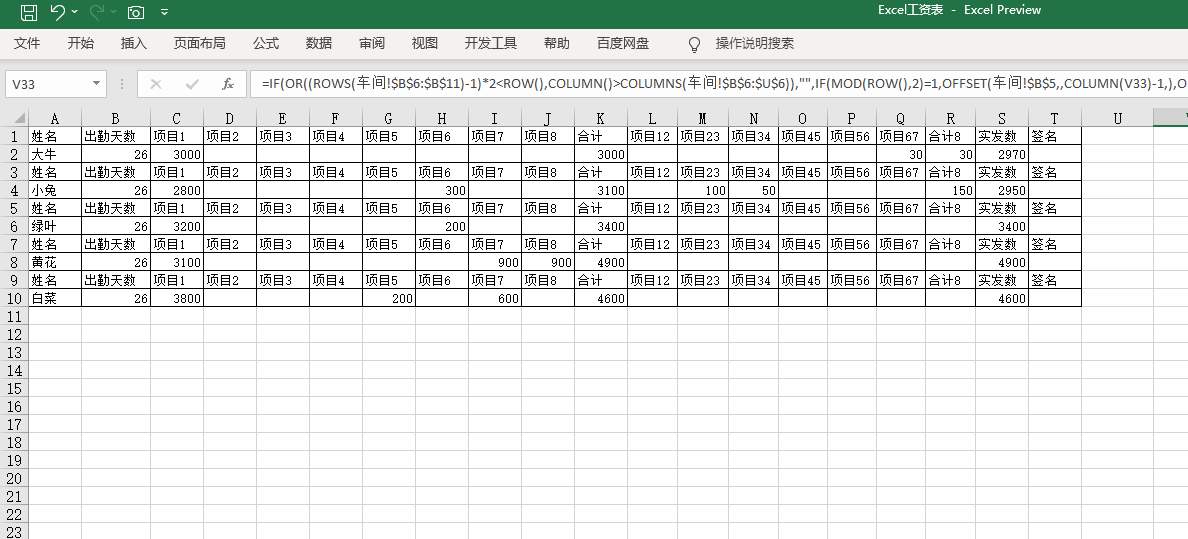Select row 2 header
This screenshot has width=1188, height=539.
coord(15,154)
